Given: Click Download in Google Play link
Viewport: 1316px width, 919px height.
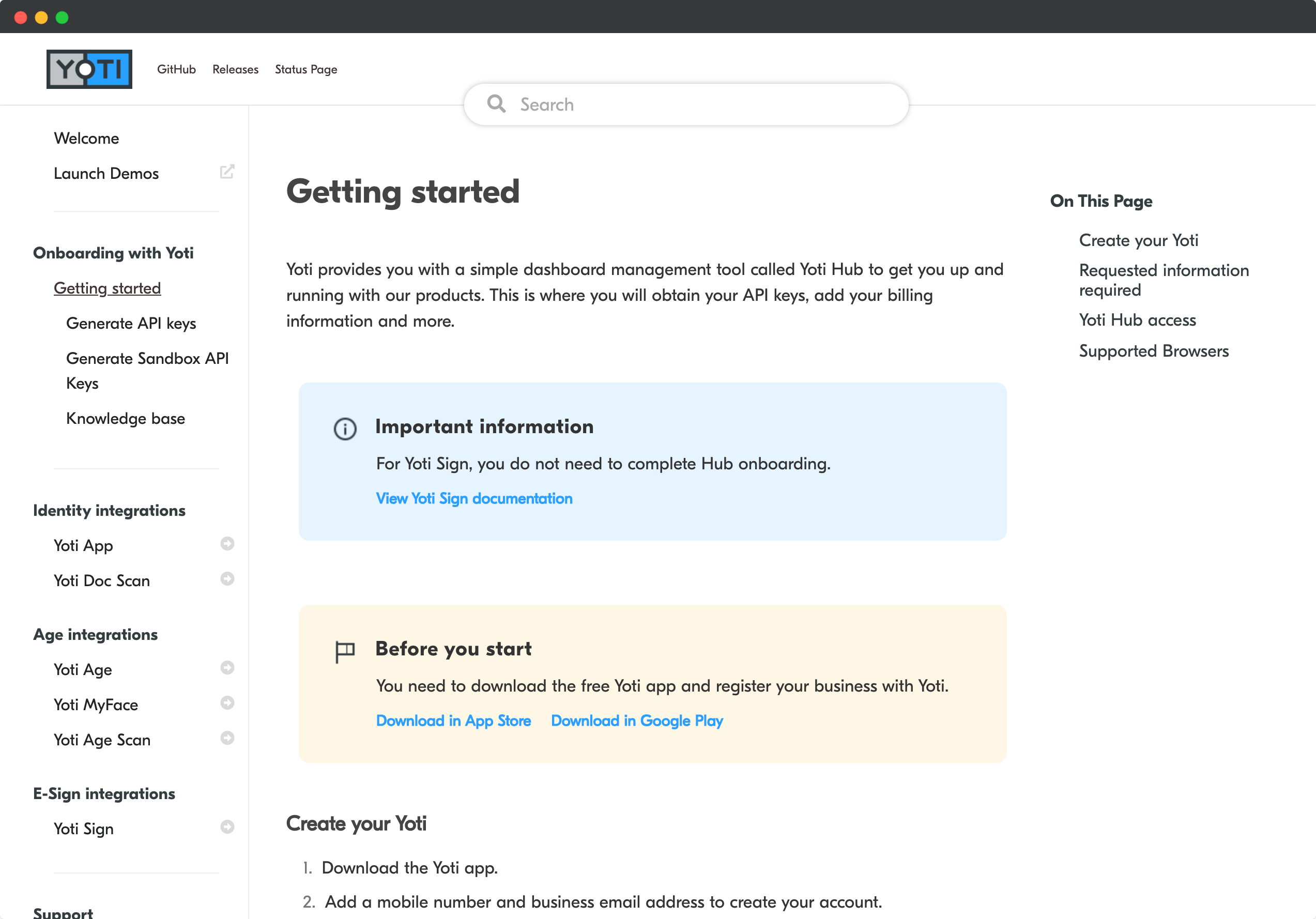Looking at the screenshot, I should coord(637,721).
